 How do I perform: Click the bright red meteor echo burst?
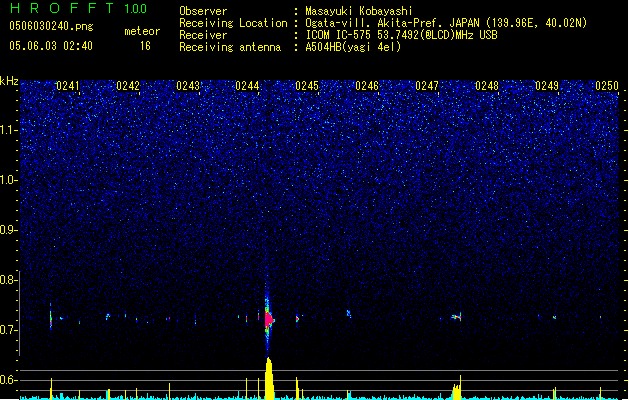pyautogui.click(x=268, y=320)
